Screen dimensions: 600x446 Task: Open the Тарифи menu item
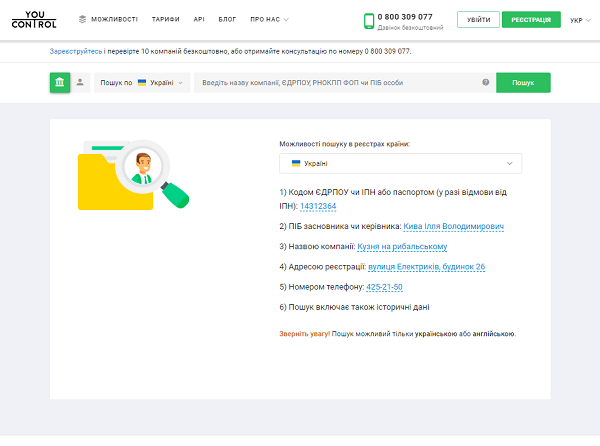(166, 19)
